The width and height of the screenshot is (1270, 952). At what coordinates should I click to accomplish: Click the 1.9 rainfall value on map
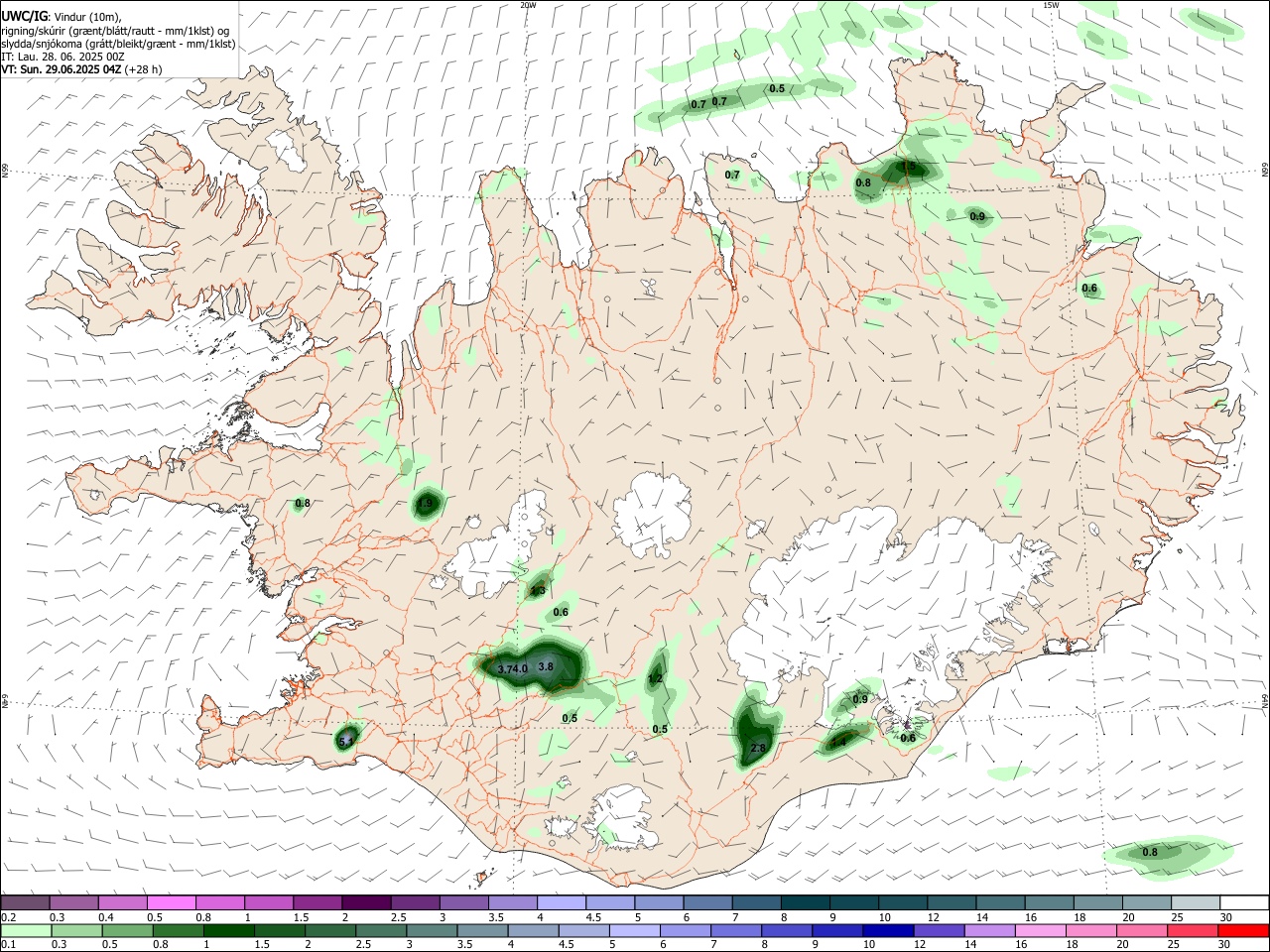pos(426,504)
